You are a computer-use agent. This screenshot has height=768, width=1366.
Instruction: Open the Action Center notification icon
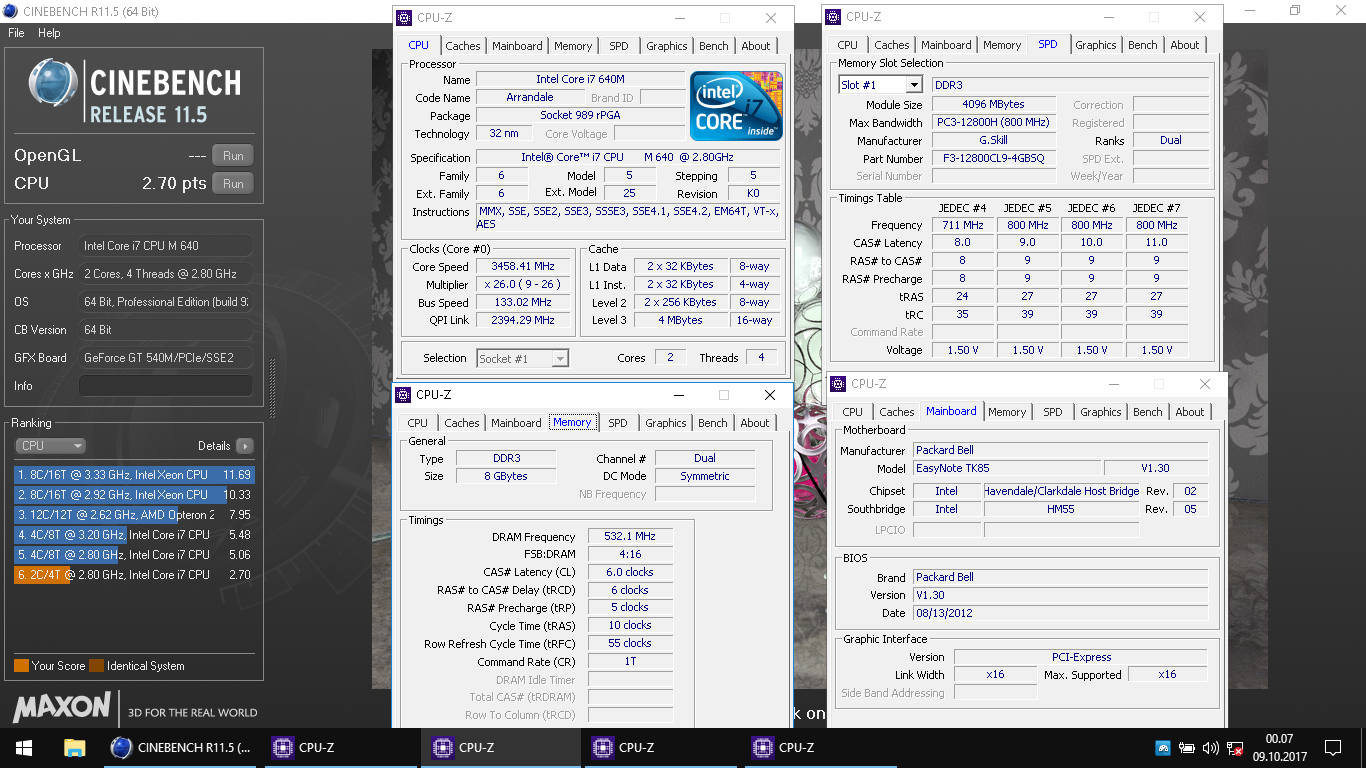(x=1332, y=747)
